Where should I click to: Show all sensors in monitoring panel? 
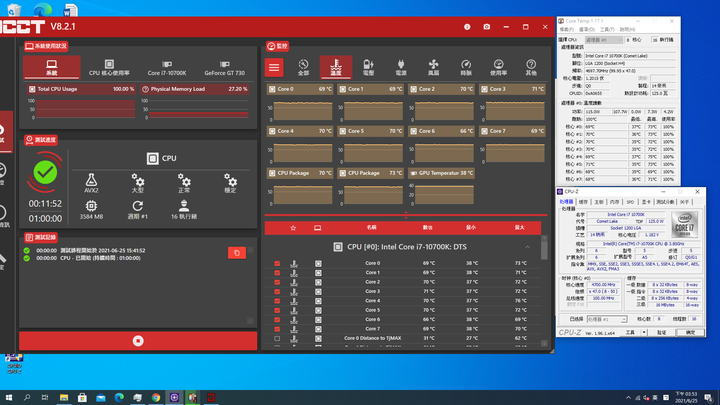click(x=304, y=68)
